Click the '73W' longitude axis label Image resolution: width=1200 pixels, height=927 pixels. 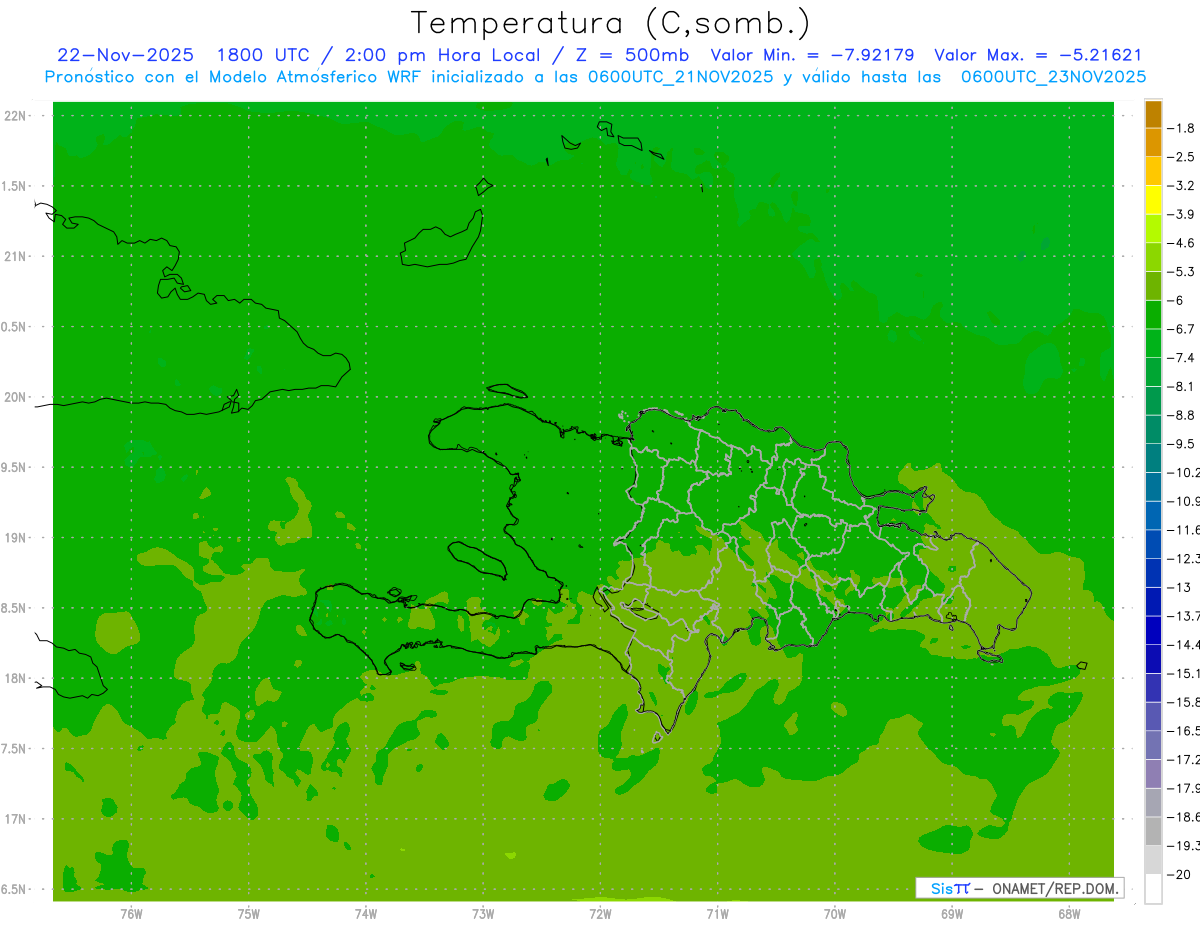point(483,913)
